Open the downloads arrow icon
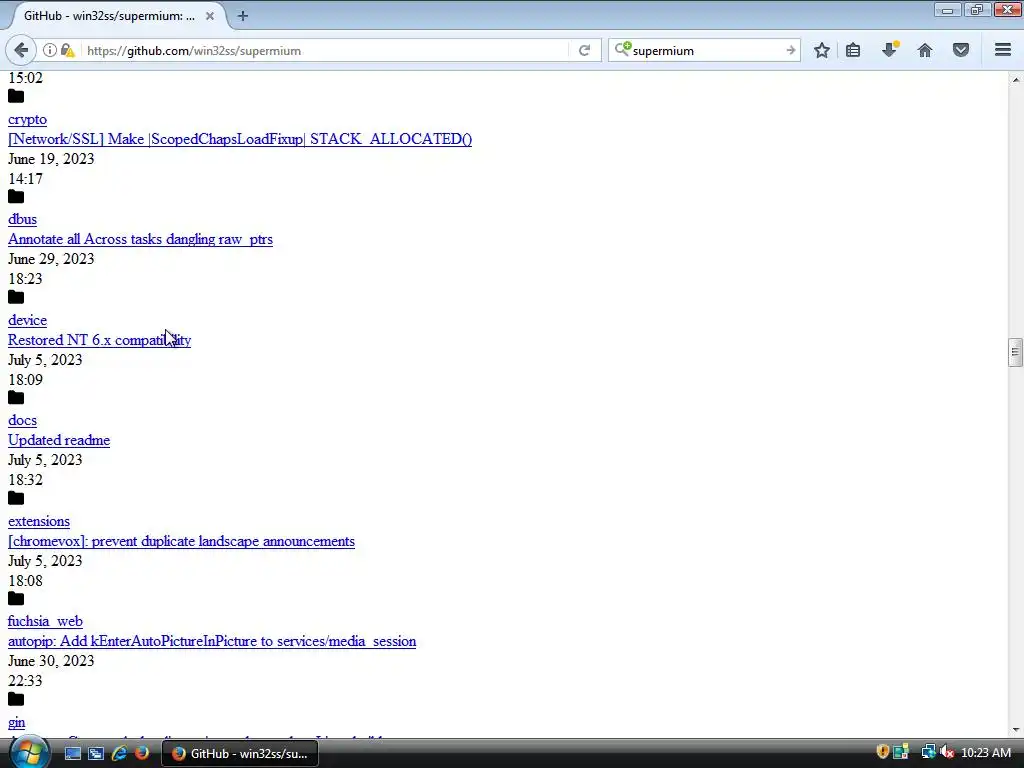 (x=889, y=50)
